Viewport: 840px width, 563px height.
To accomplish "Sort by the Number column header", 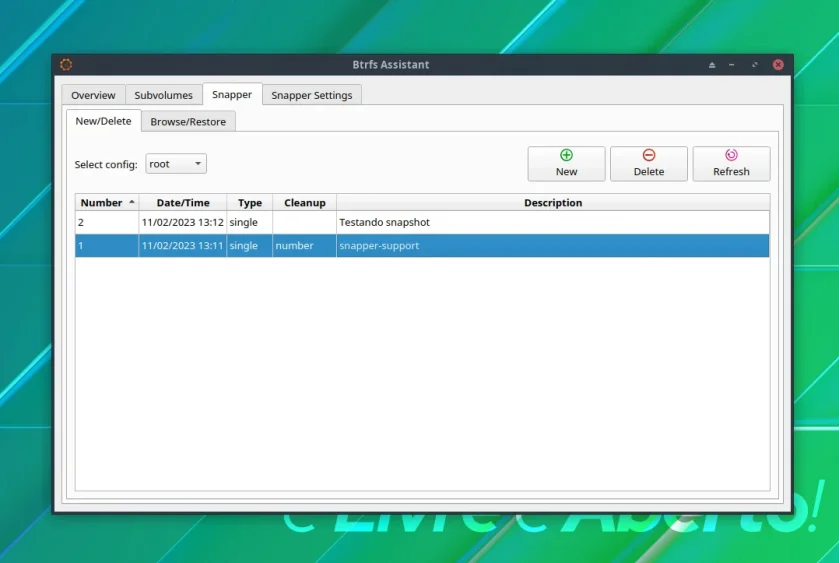I will tap(107, 202).
